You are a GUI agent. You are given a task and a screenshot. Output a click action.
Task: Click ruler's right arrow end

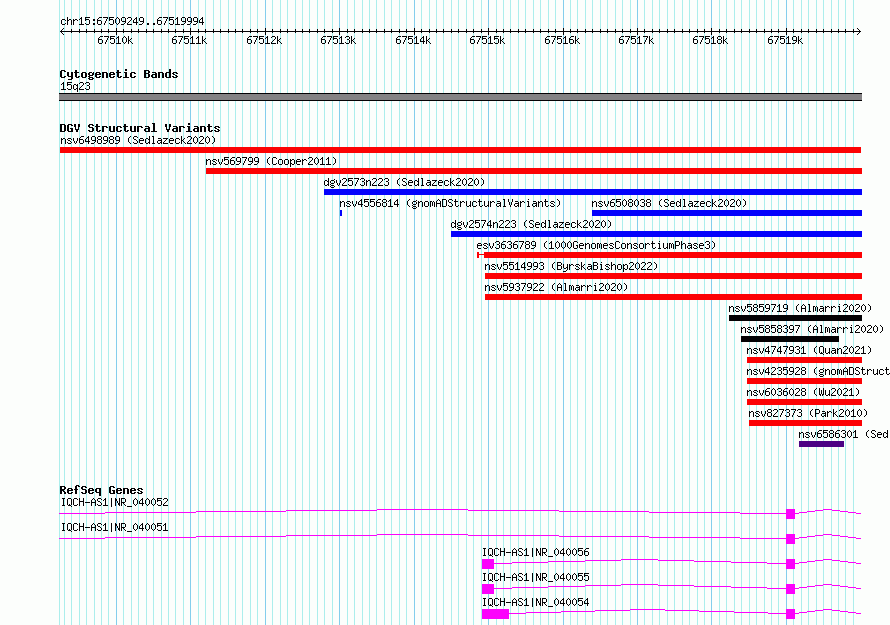tap(858, 32)
